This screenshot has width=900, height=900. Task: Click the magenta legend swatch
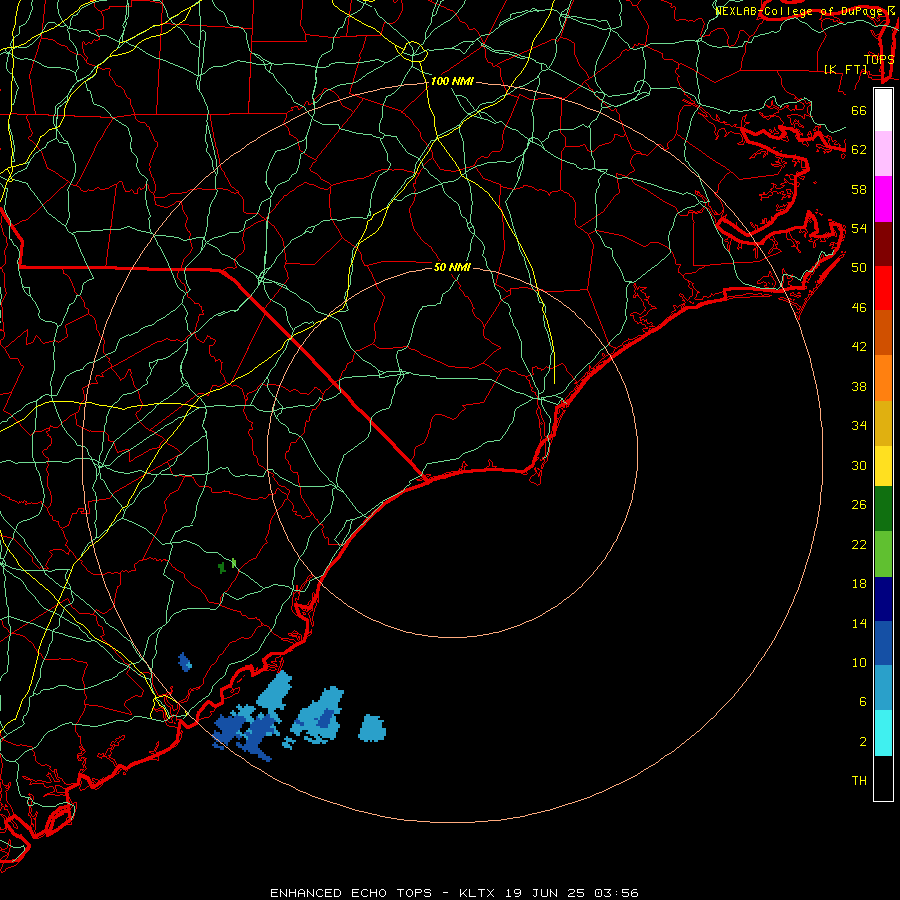tap(883, 199)
